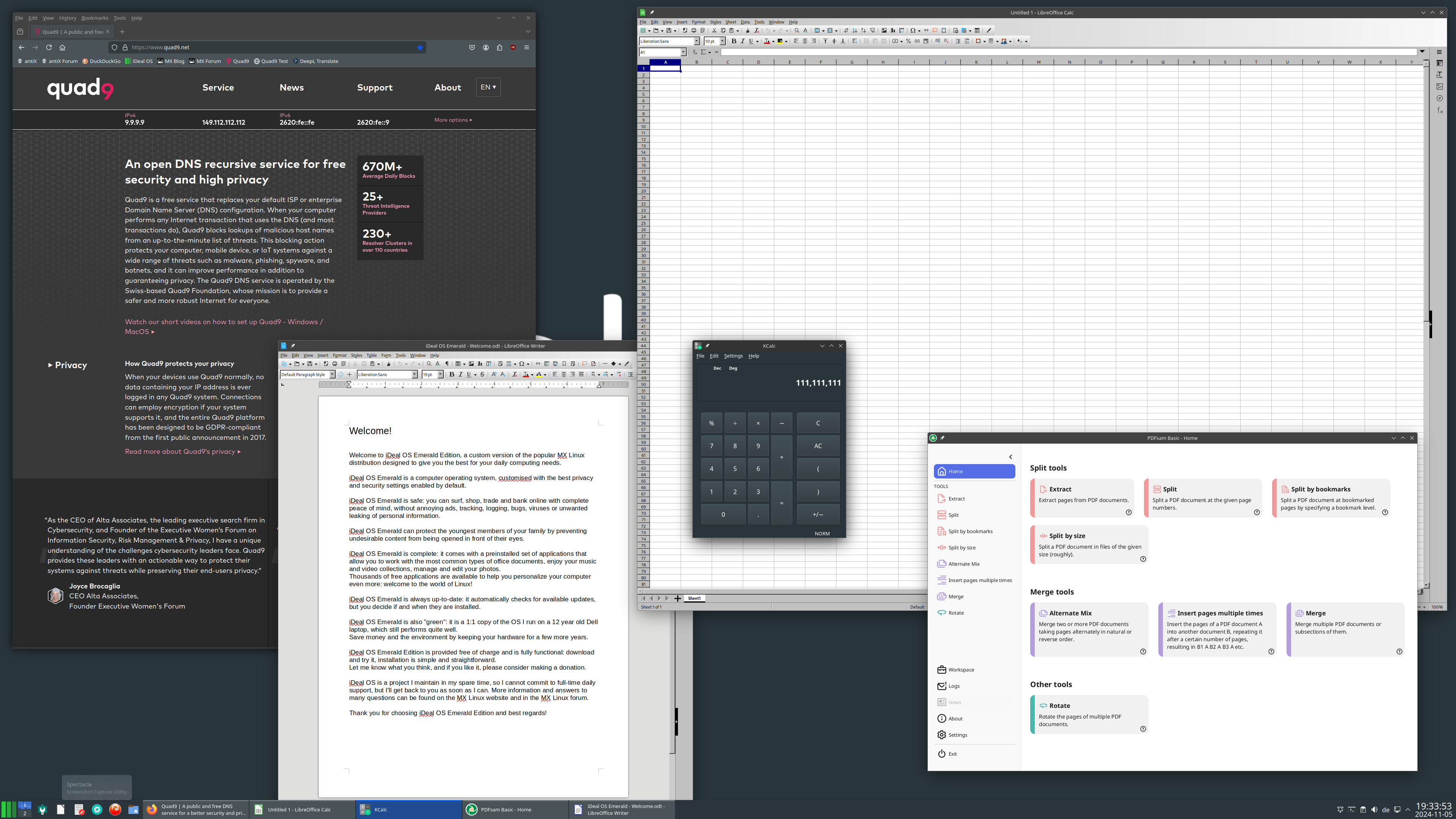Viewport: 1456px width, 819px height.
Task: Open Firefox extensions puzzle icon
Action: click(x=499, y=47)
